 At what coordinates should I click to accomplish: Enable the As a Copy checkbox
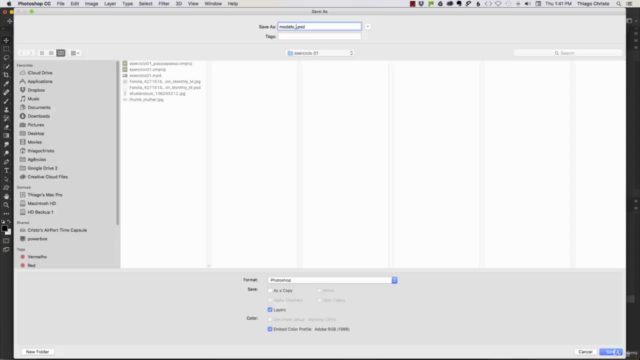[270, 291]
